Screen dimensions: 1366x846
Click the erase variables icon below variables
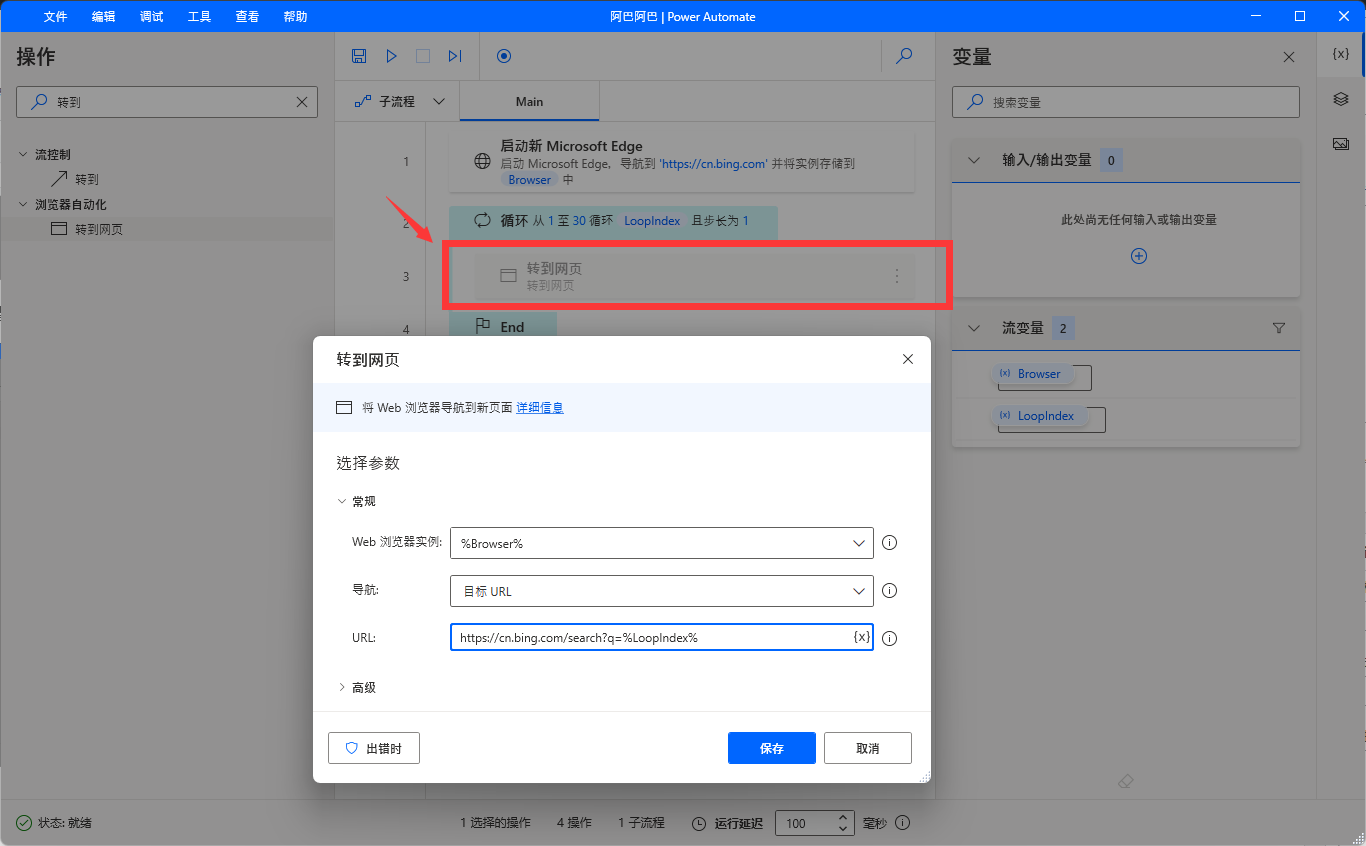coord(1126,782)
